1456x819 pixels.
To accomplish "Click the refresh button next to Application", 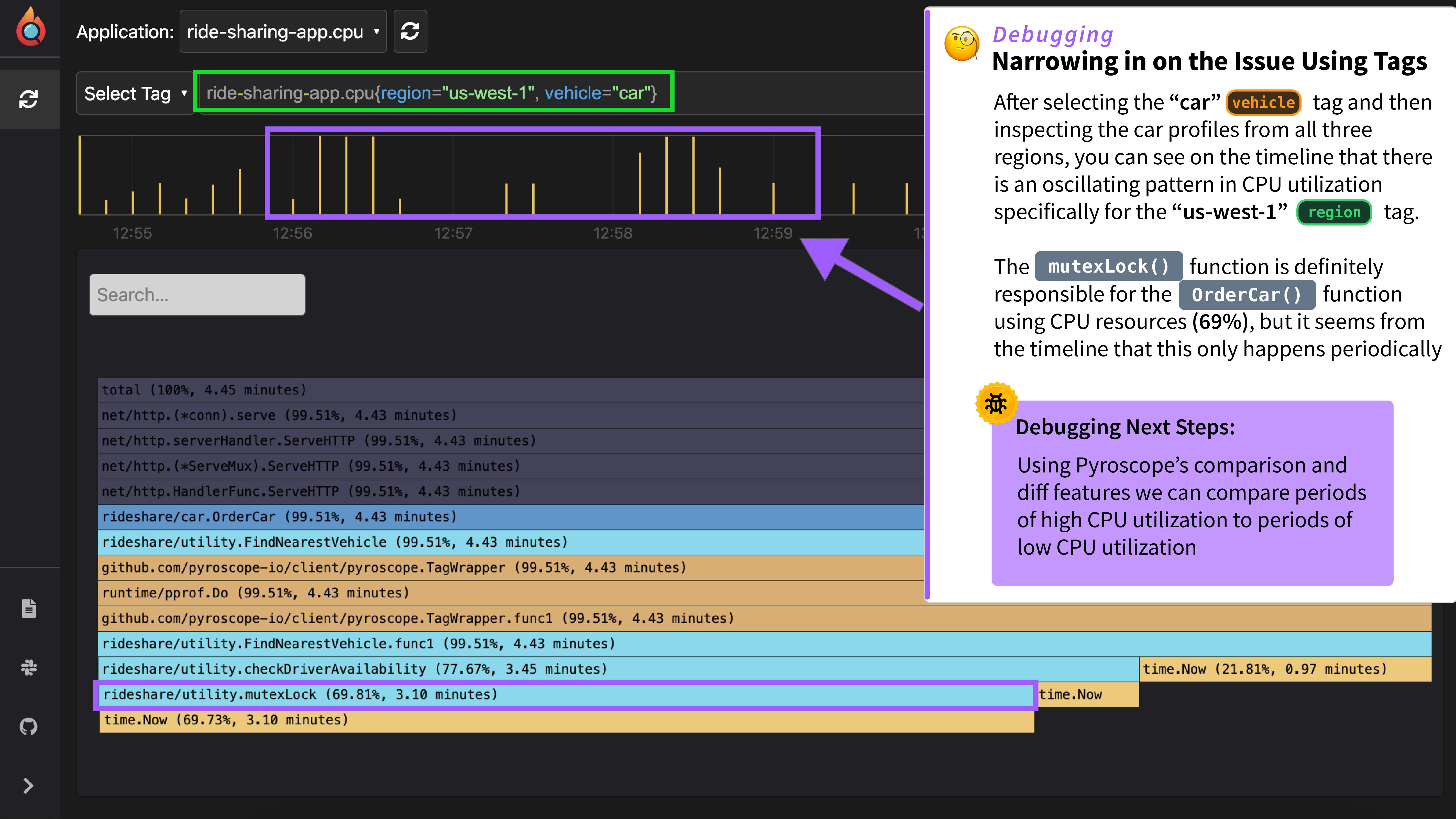I will 410,31.
